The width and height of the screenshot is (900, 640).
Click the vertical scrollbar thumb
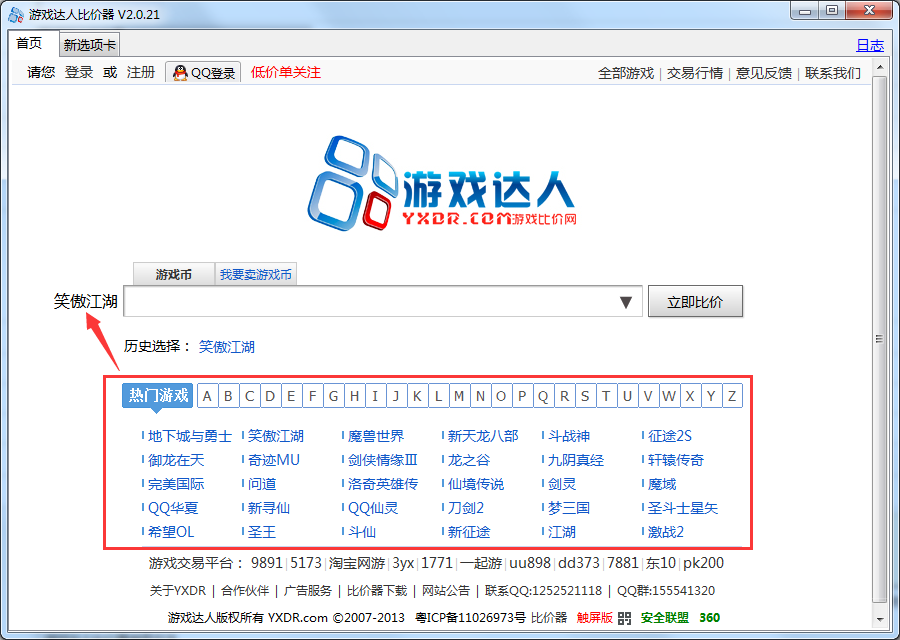pos(879,339)
